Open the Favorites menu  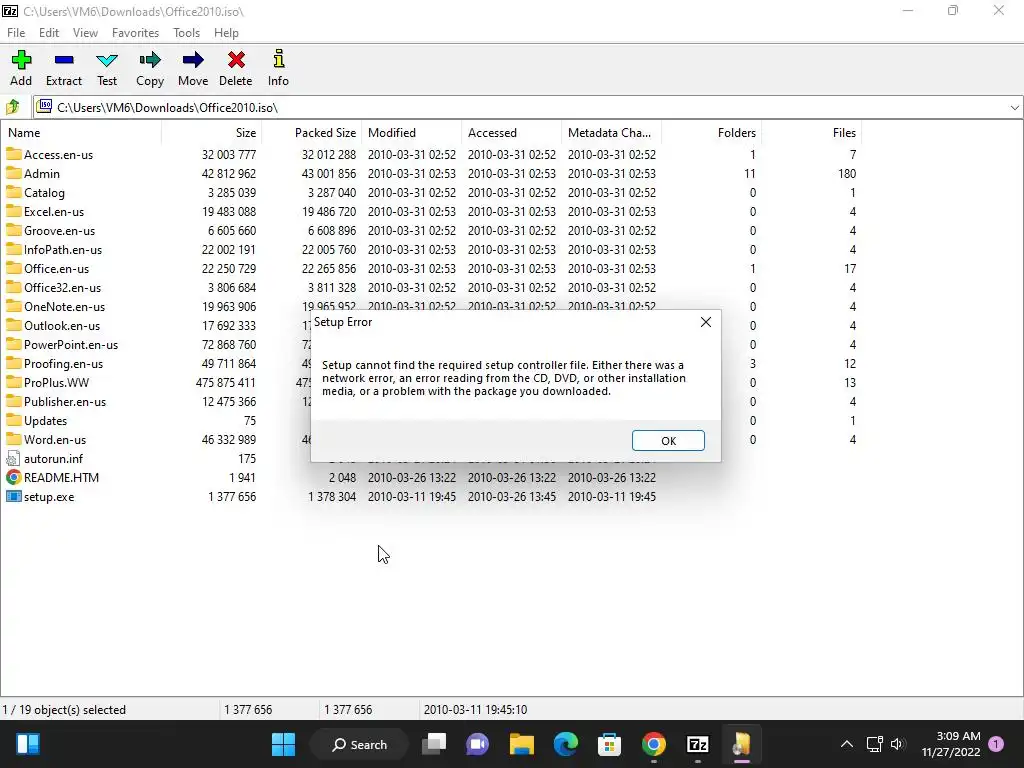pos(135,33)
